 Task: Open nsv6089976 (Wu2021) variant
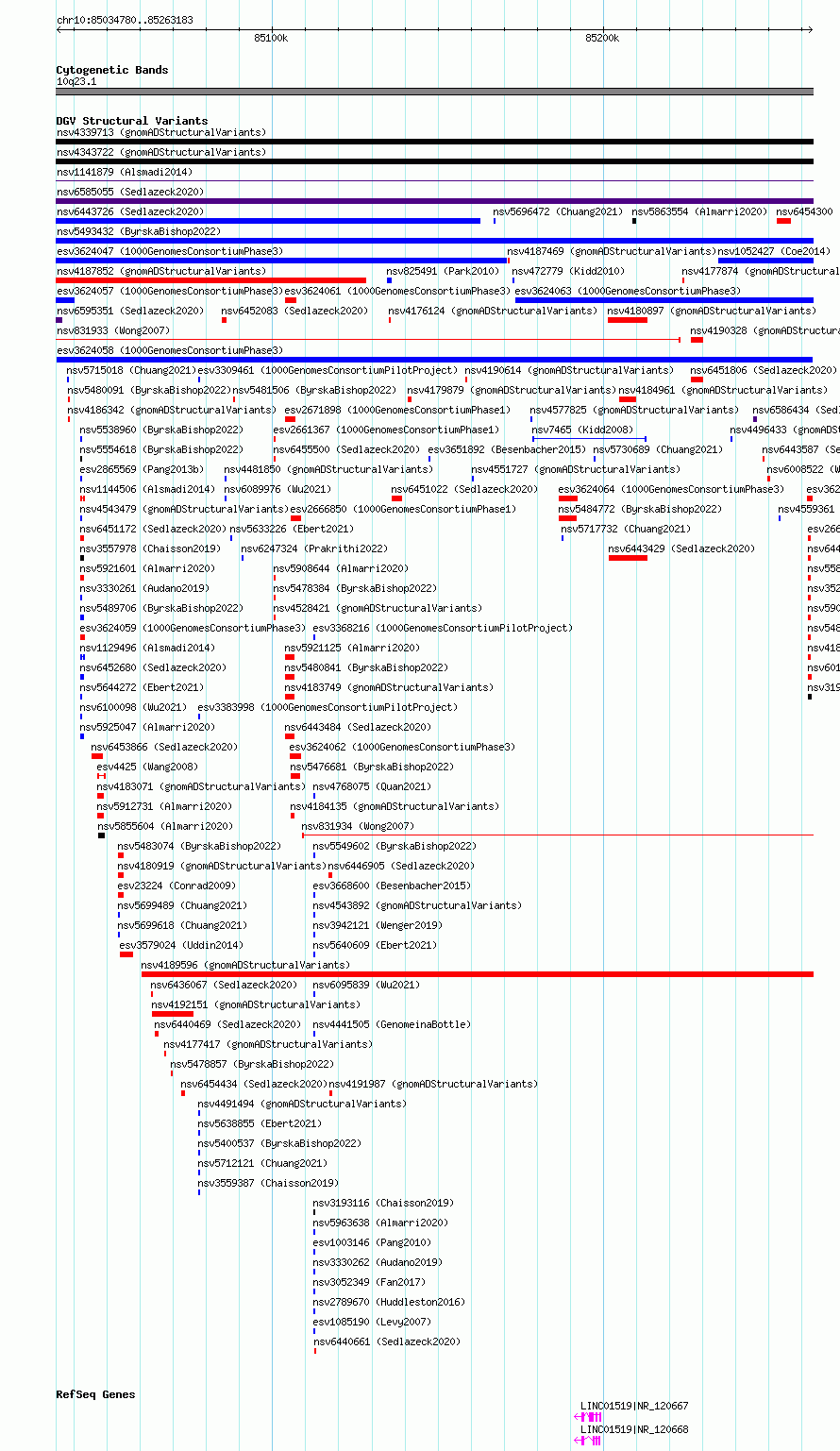(278, 490)
